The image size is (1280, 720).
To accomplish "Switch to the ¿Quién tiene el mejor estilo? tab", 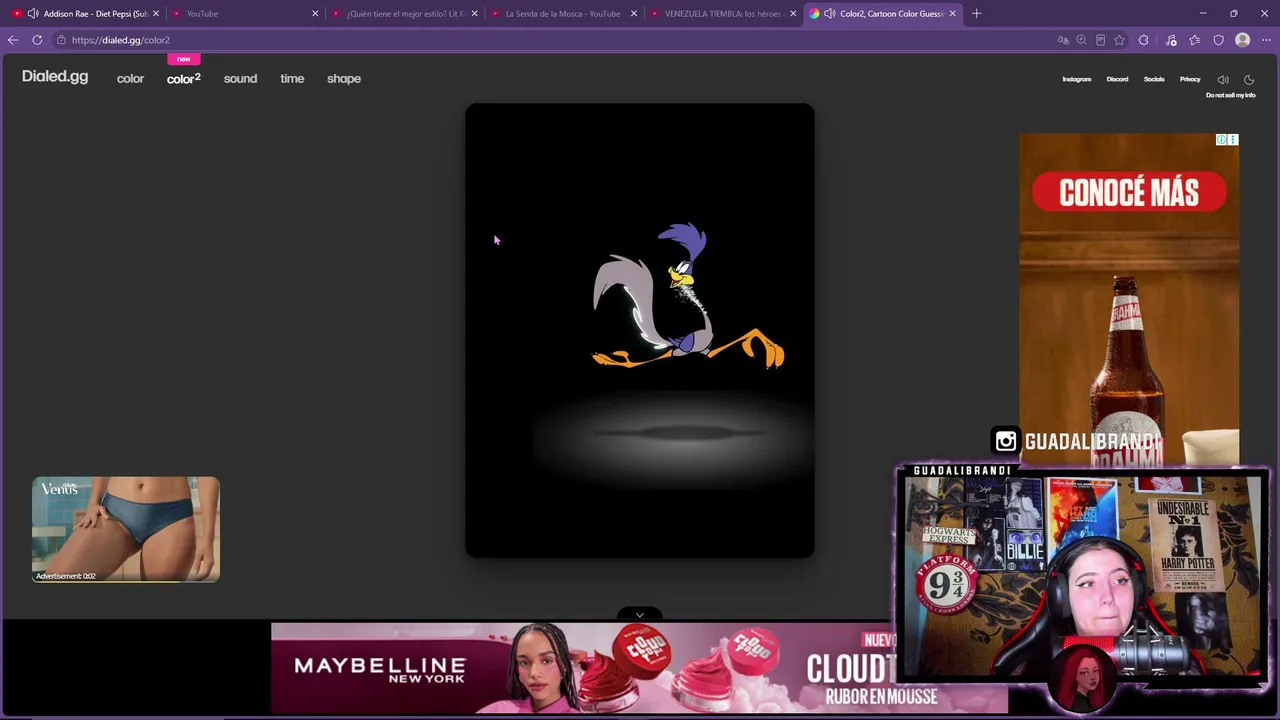I will tap(402, 13).
